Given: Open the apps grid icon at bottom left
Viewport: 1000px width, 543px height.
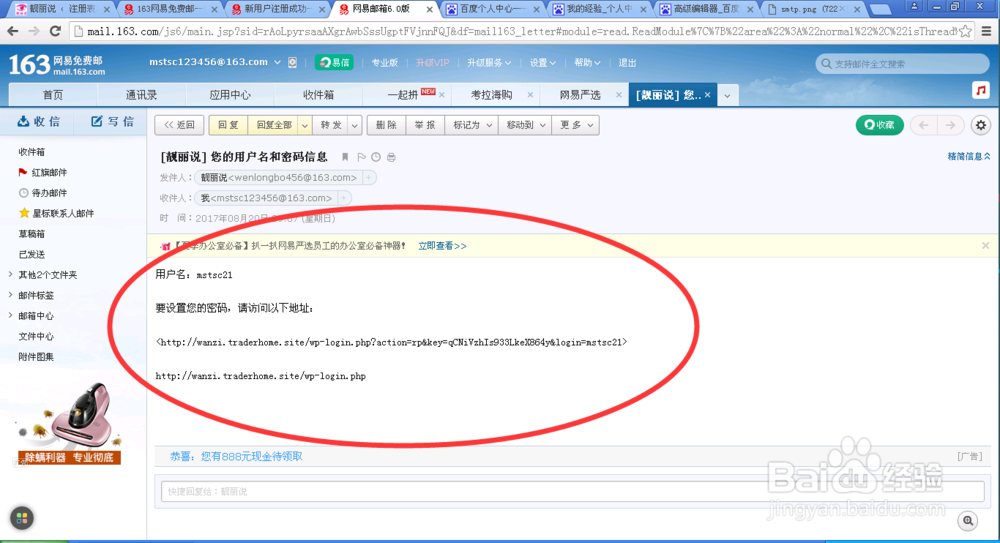Looking at the screenshot, I should [22, 518].
